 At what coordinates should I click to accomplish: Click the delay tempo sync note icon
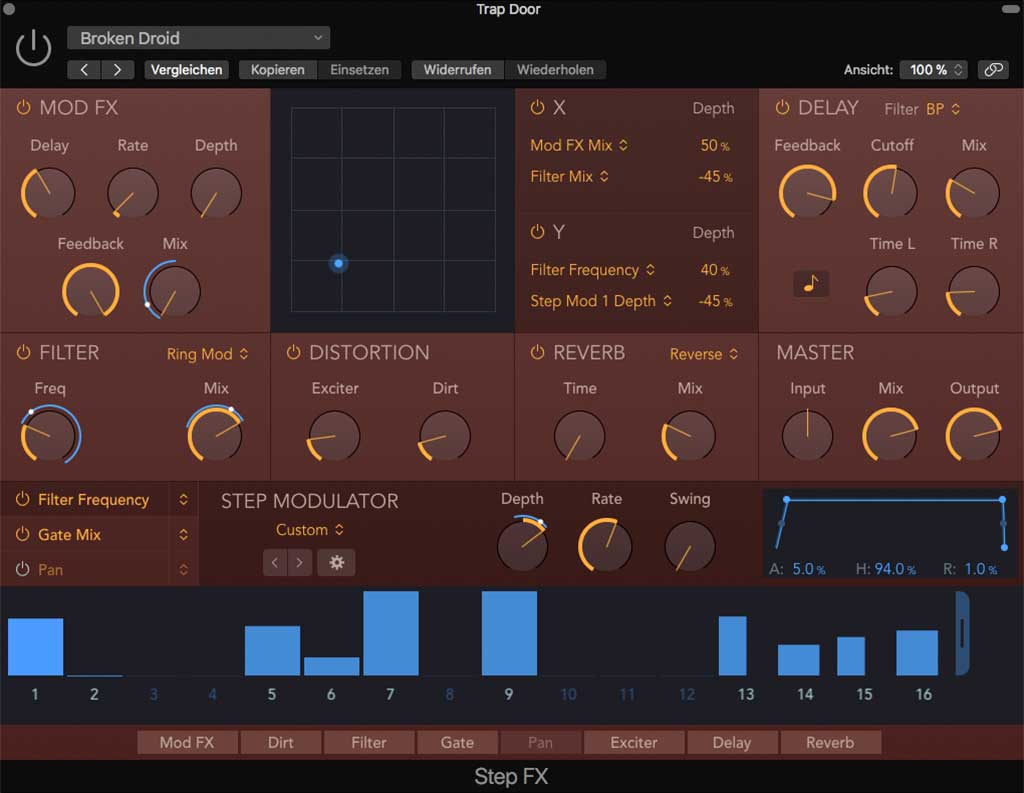click(x=811, y=284)
